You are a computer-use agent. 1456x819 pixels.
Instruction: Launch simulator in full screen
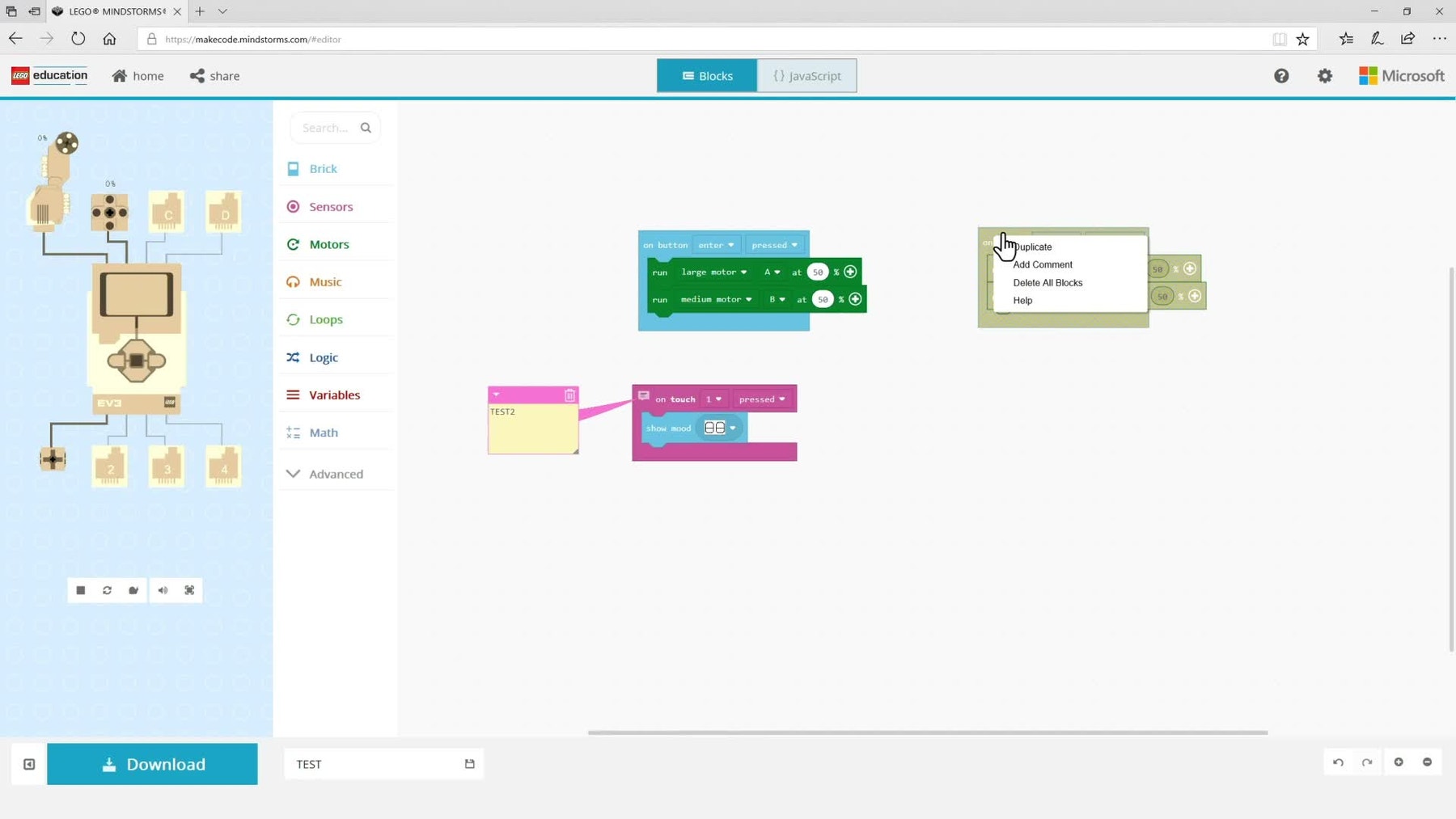coord(189,590)
